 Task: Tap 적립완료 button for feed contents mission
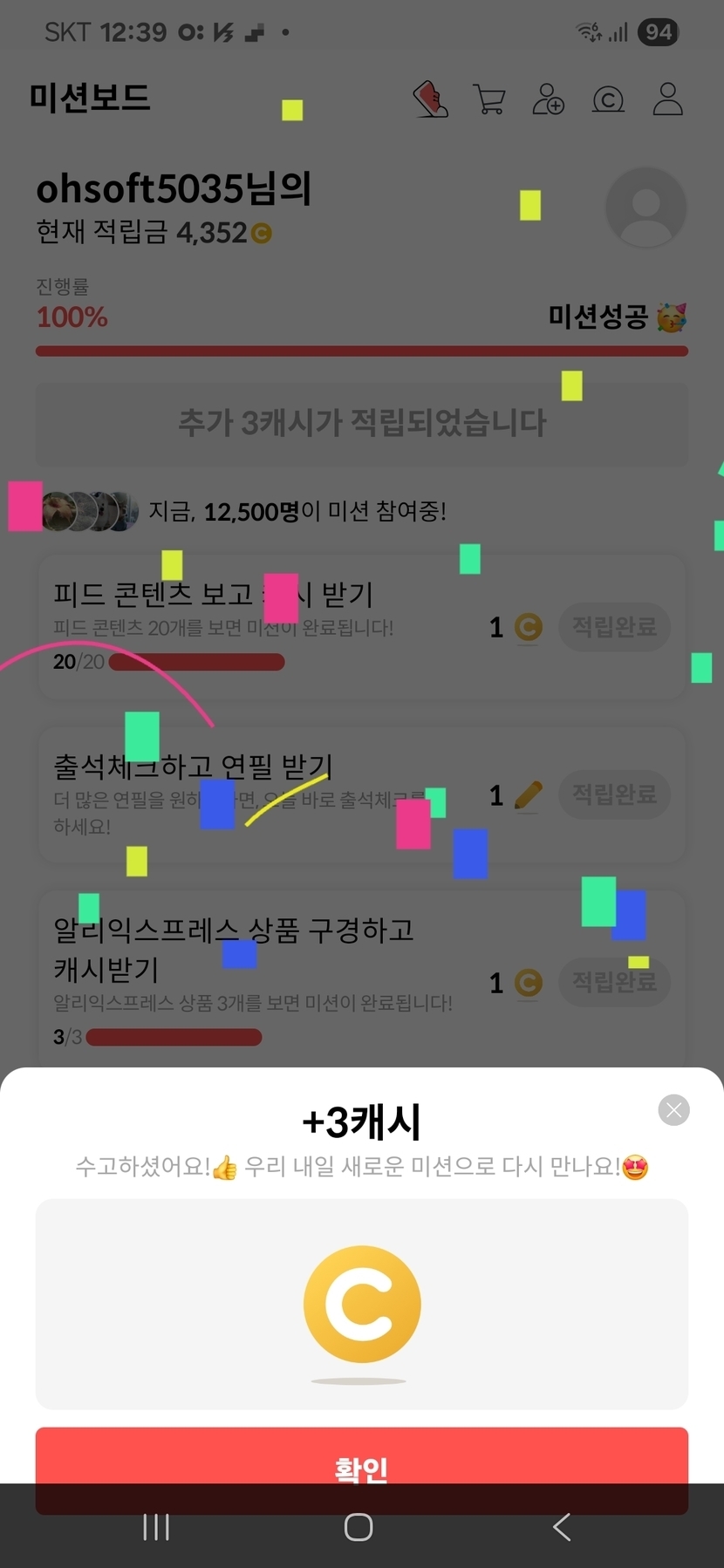(614, 626)
